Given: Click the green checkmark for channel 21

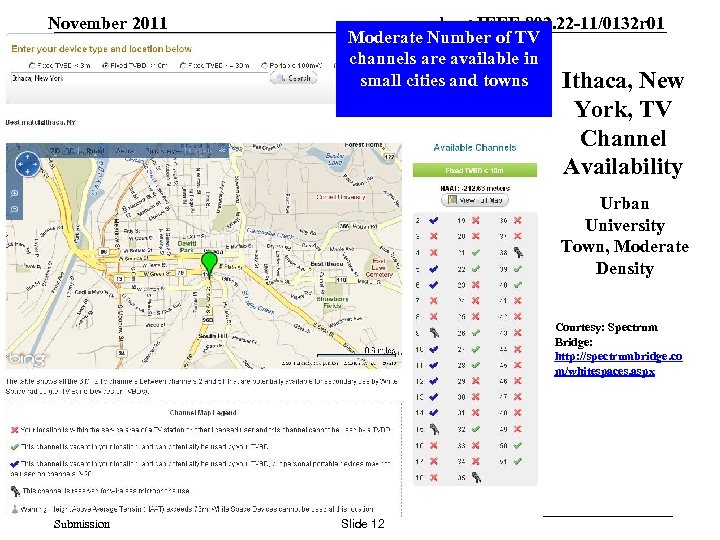Looking at the screenshot, I should (476, 253).
